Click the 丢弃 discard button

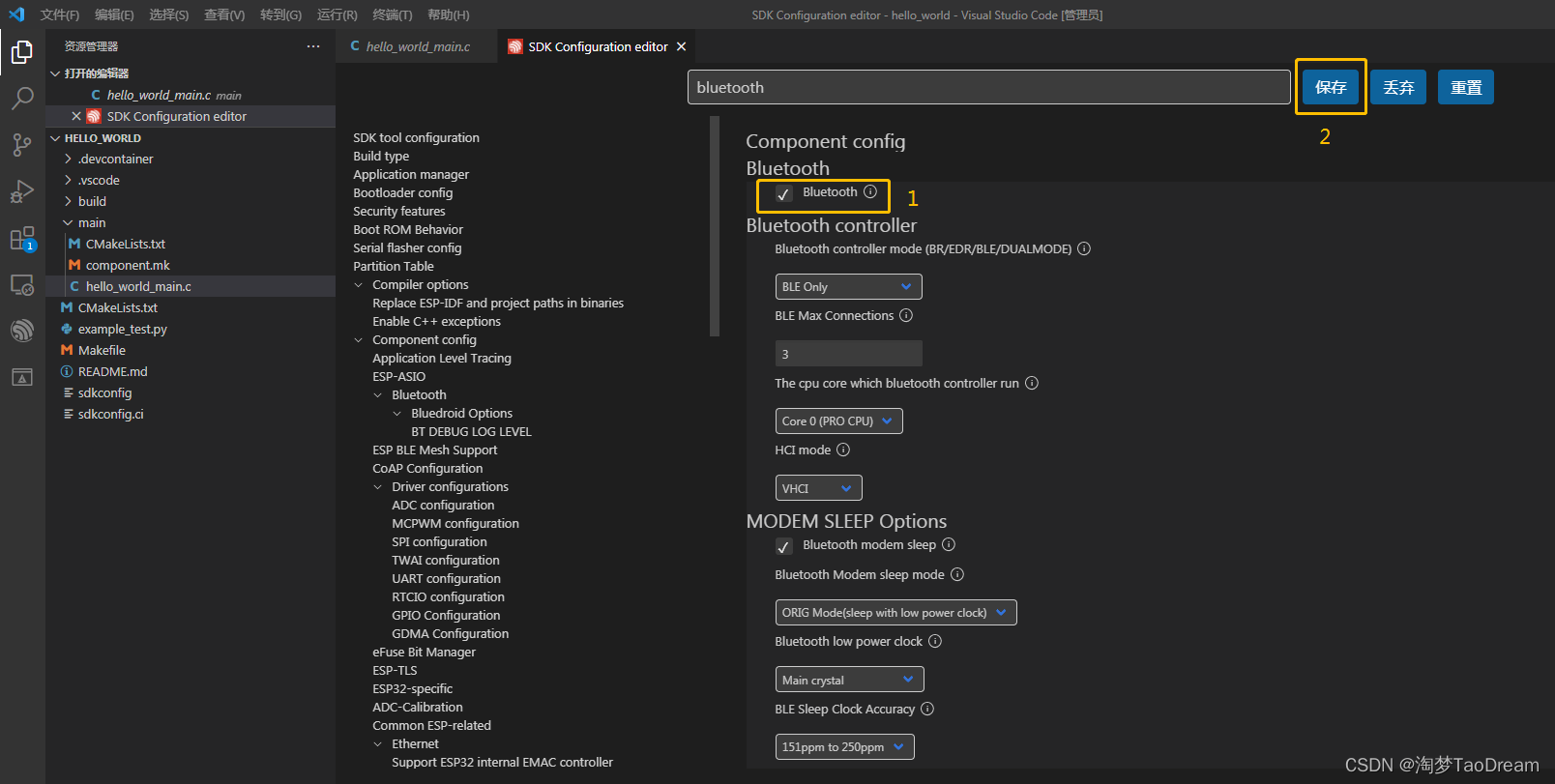tap(1398, 87)
